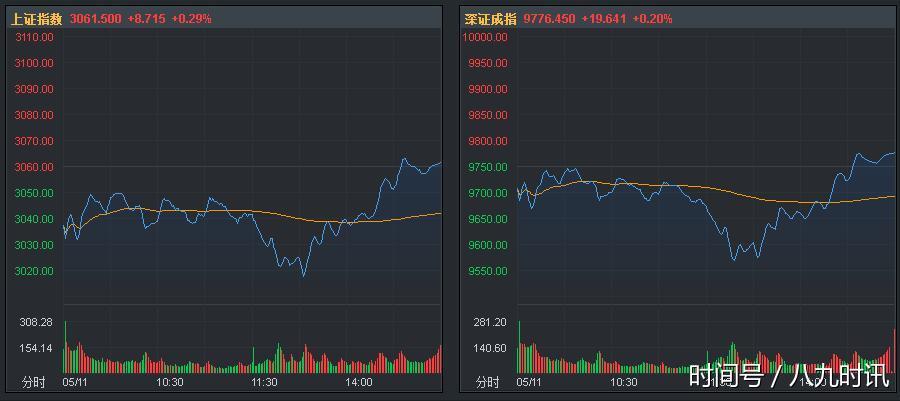Screen dimensions: 900x401
Task: Click the 10:30 time marker on 深证成指 chart
Action: (x=623, y=382)
